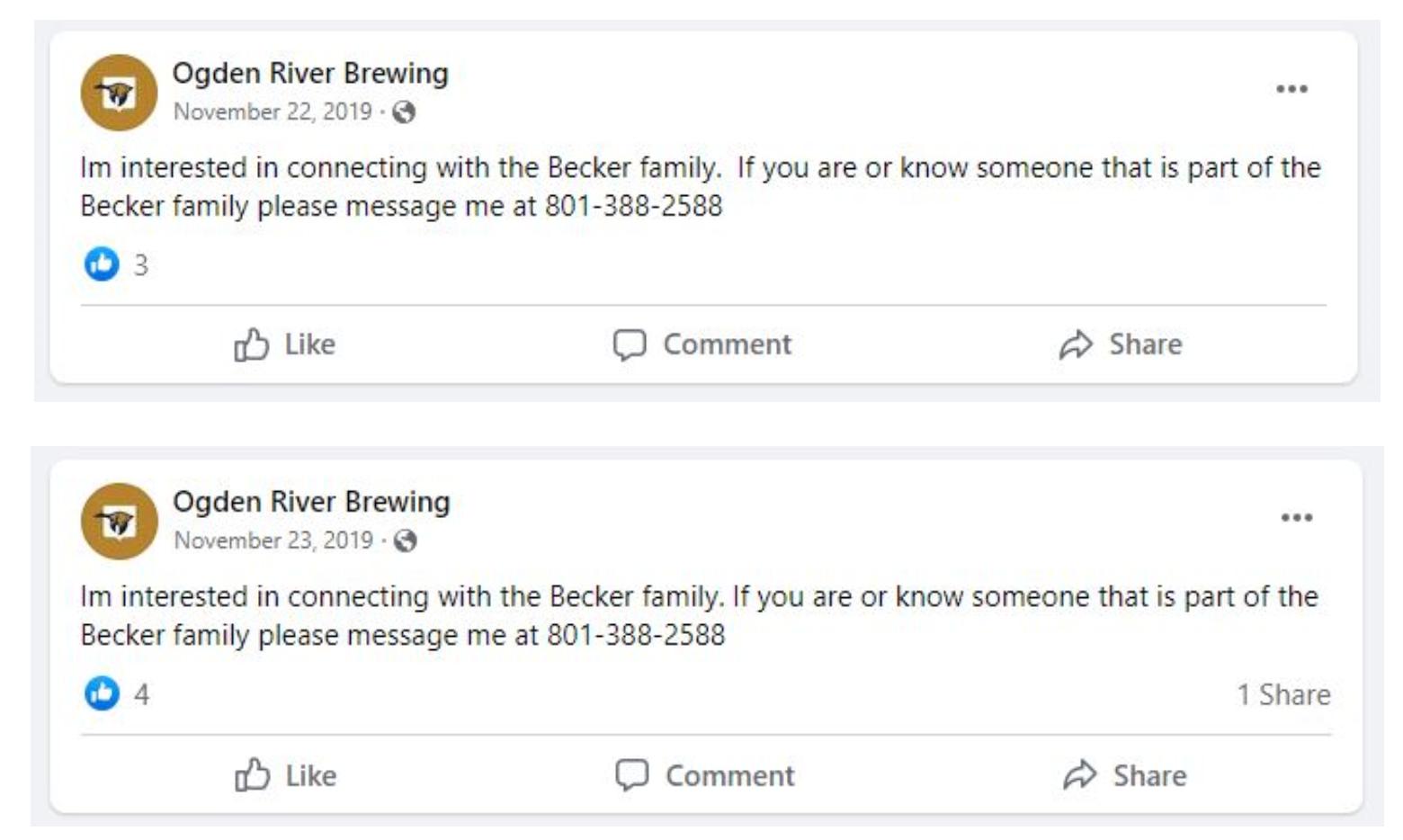
Task: Click the Comment bubble icon on the top post
Action: click(630, 343)
